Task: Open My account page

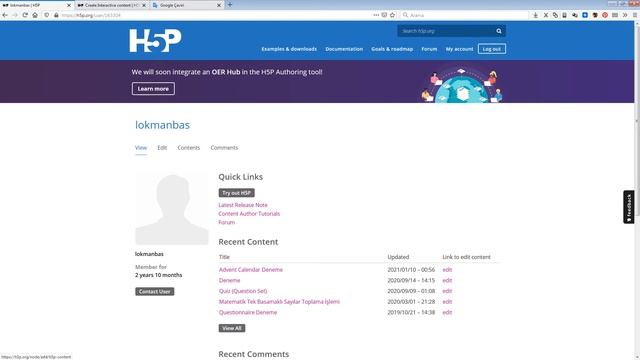Action: pyautogui.click(x=459, y=49)
